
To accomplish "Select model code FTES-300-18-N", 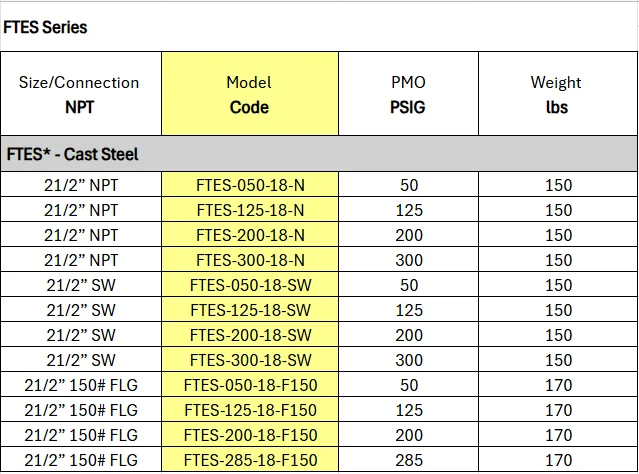I will [x=250, y=260].
